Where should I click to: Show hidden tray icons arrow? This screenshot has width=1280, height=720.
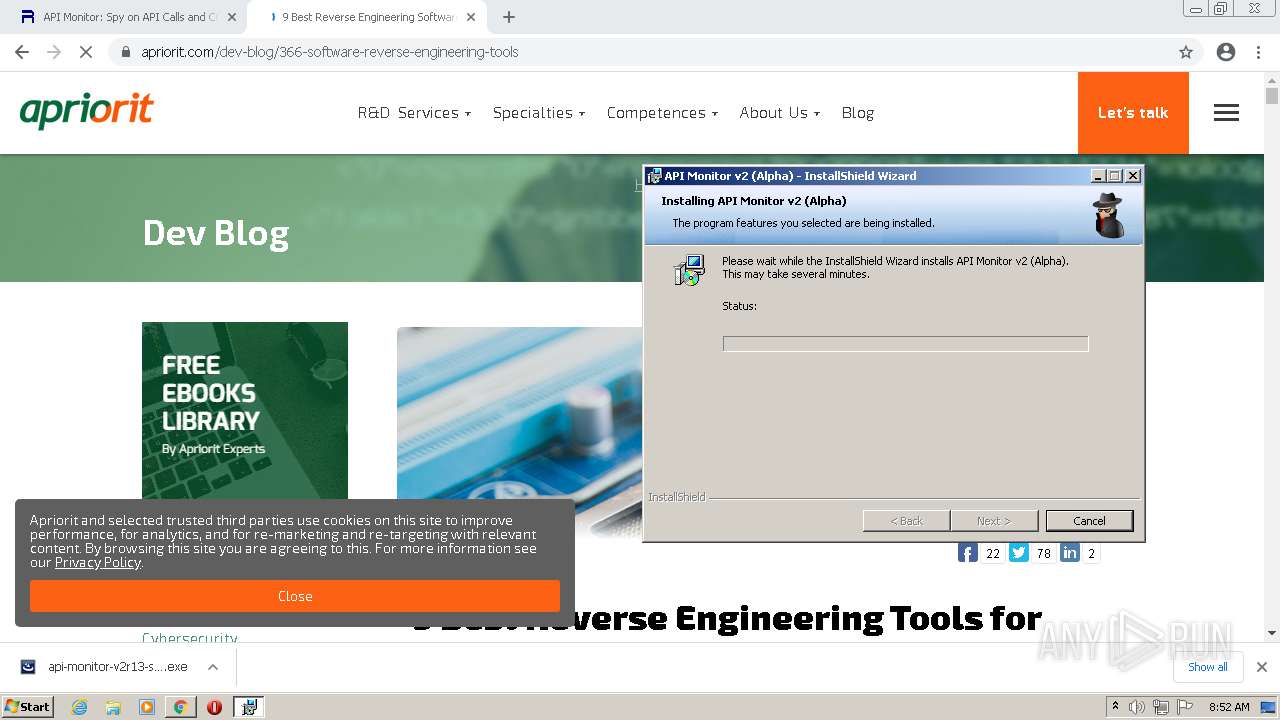(x=1115, y=707)
